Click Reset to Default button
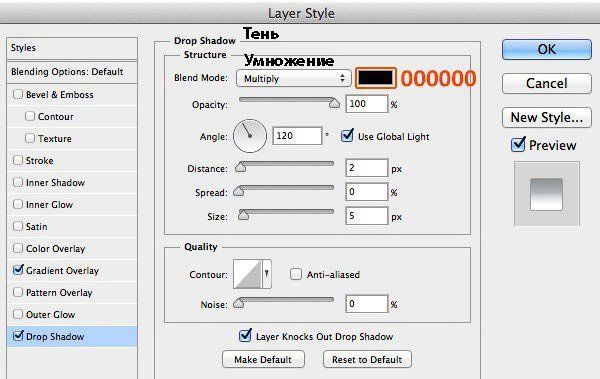Image resolution: width=600 pixels, height=379 pixels. point(367,359)
